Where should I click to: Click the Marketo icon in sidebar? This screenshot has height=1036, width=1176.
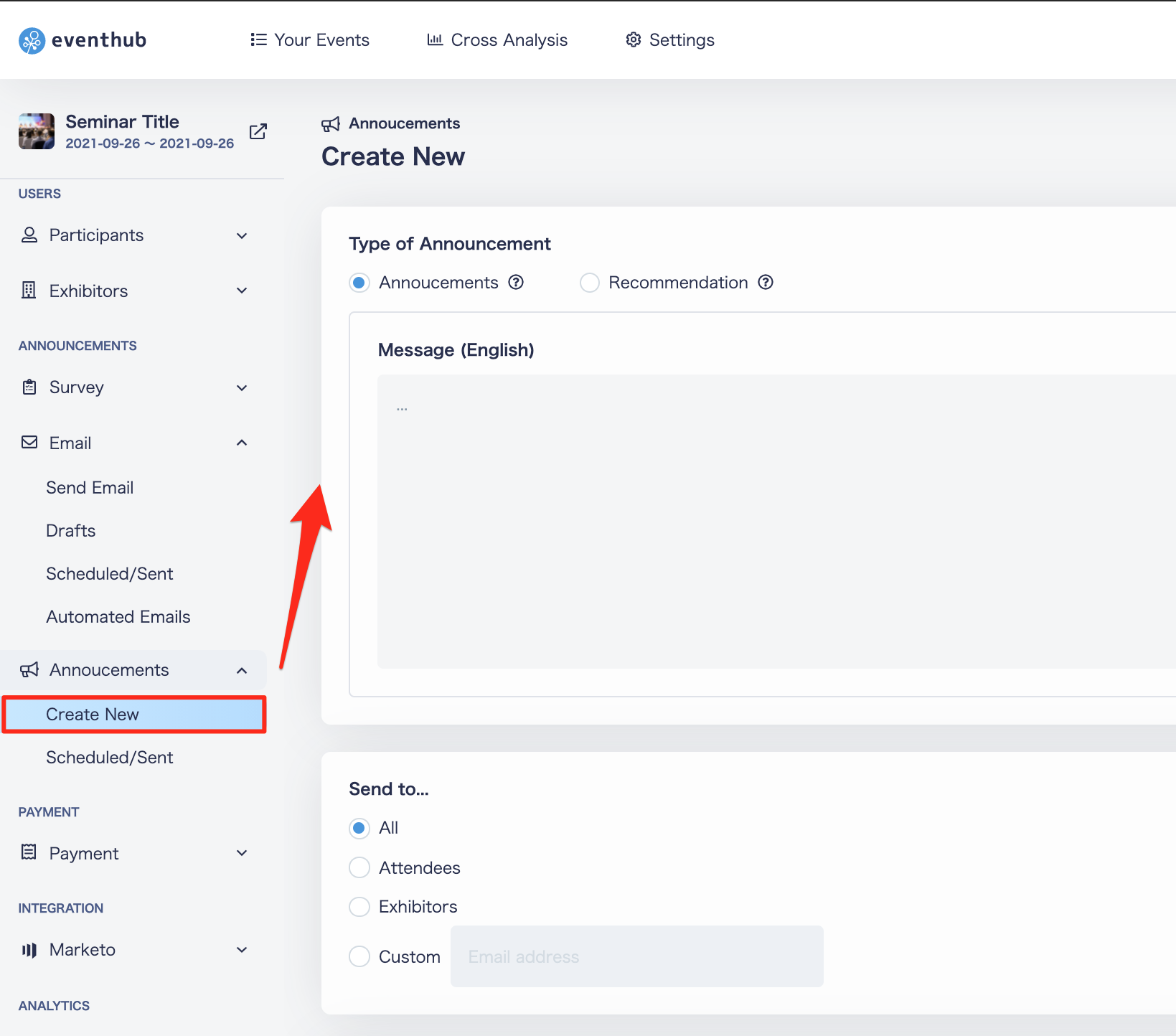coord(29,950)
